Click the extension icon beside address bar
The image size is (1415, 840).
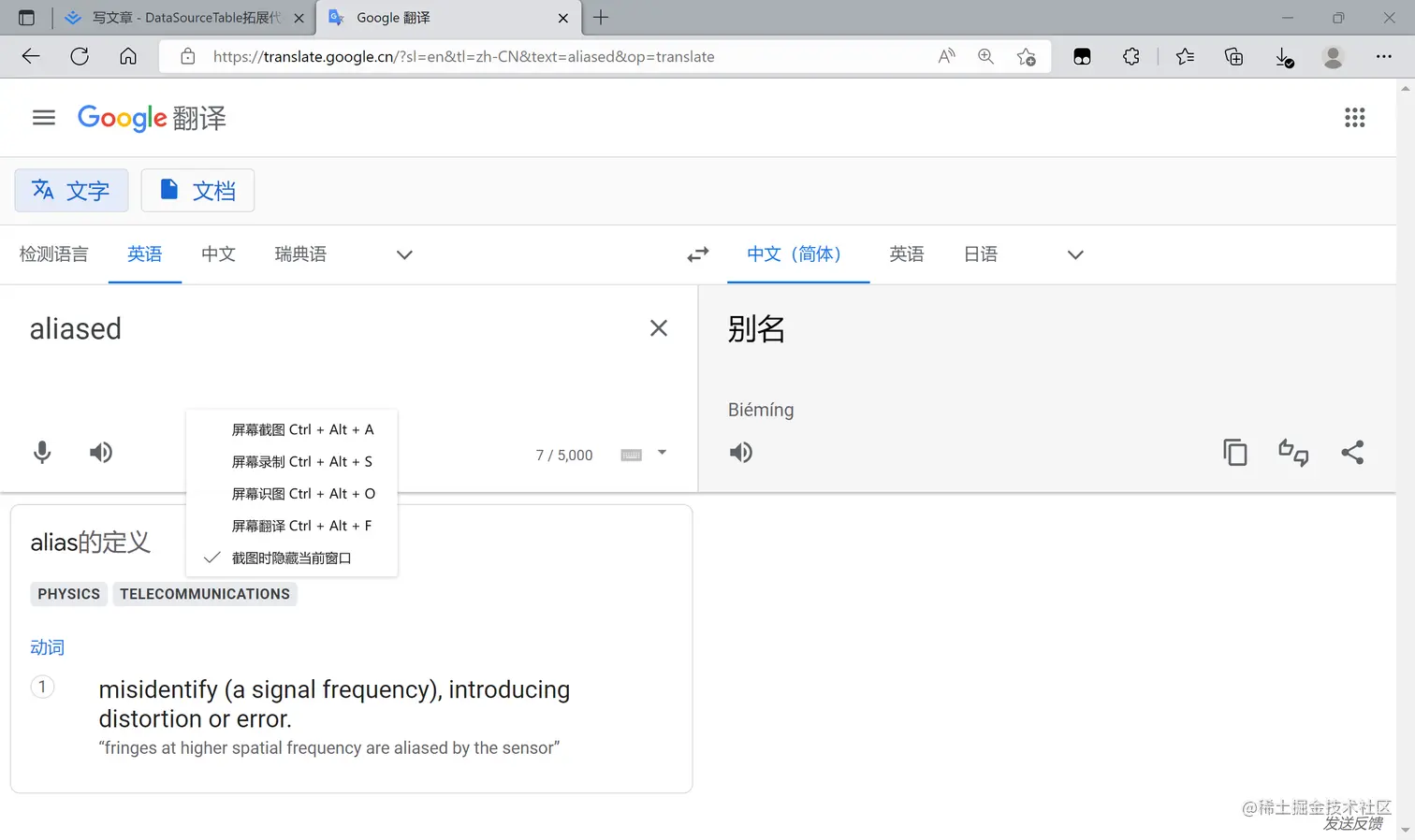[1083, 57]
